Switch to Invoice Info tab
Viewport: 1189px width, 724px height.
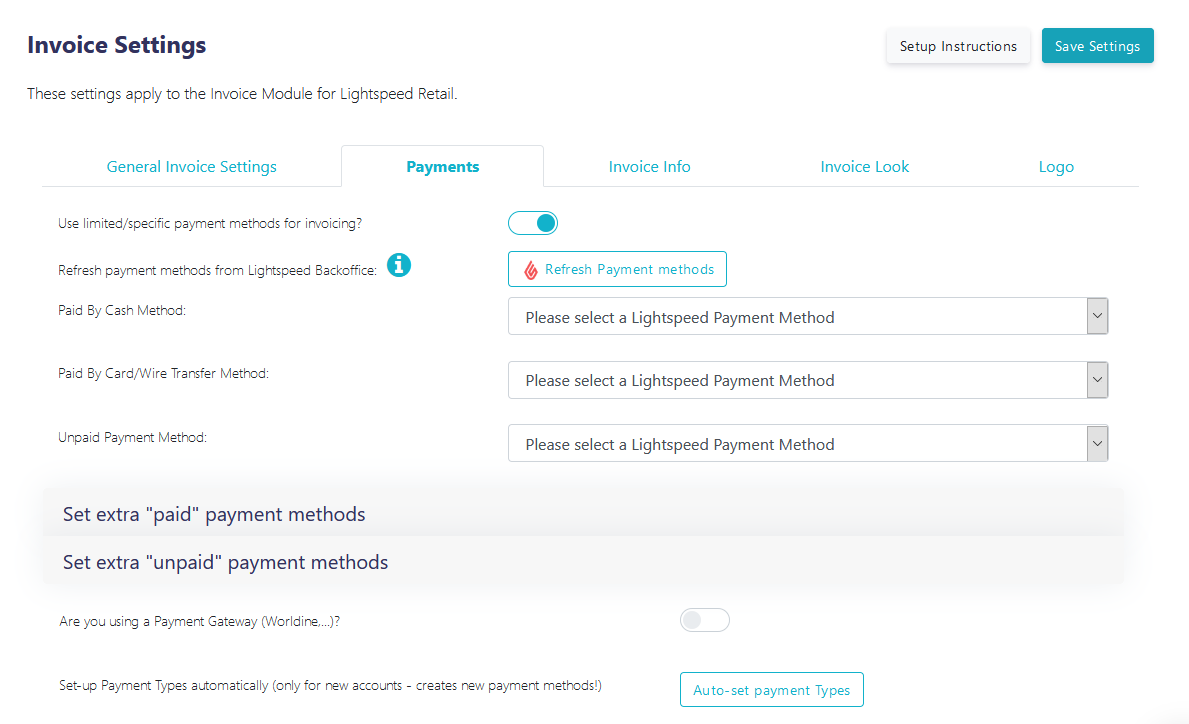pyautogui.click(x=649, y=167)
